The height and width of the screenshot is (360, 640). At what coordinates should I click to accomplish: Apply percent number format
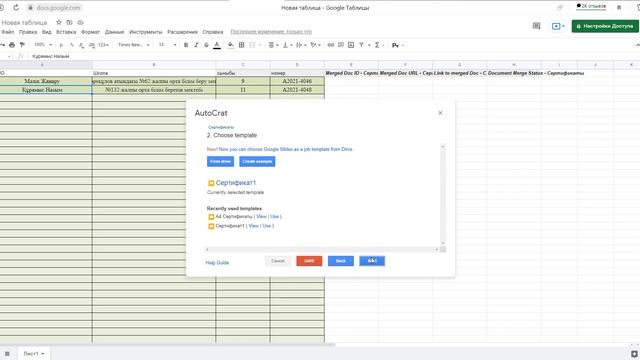coord(72,45)
